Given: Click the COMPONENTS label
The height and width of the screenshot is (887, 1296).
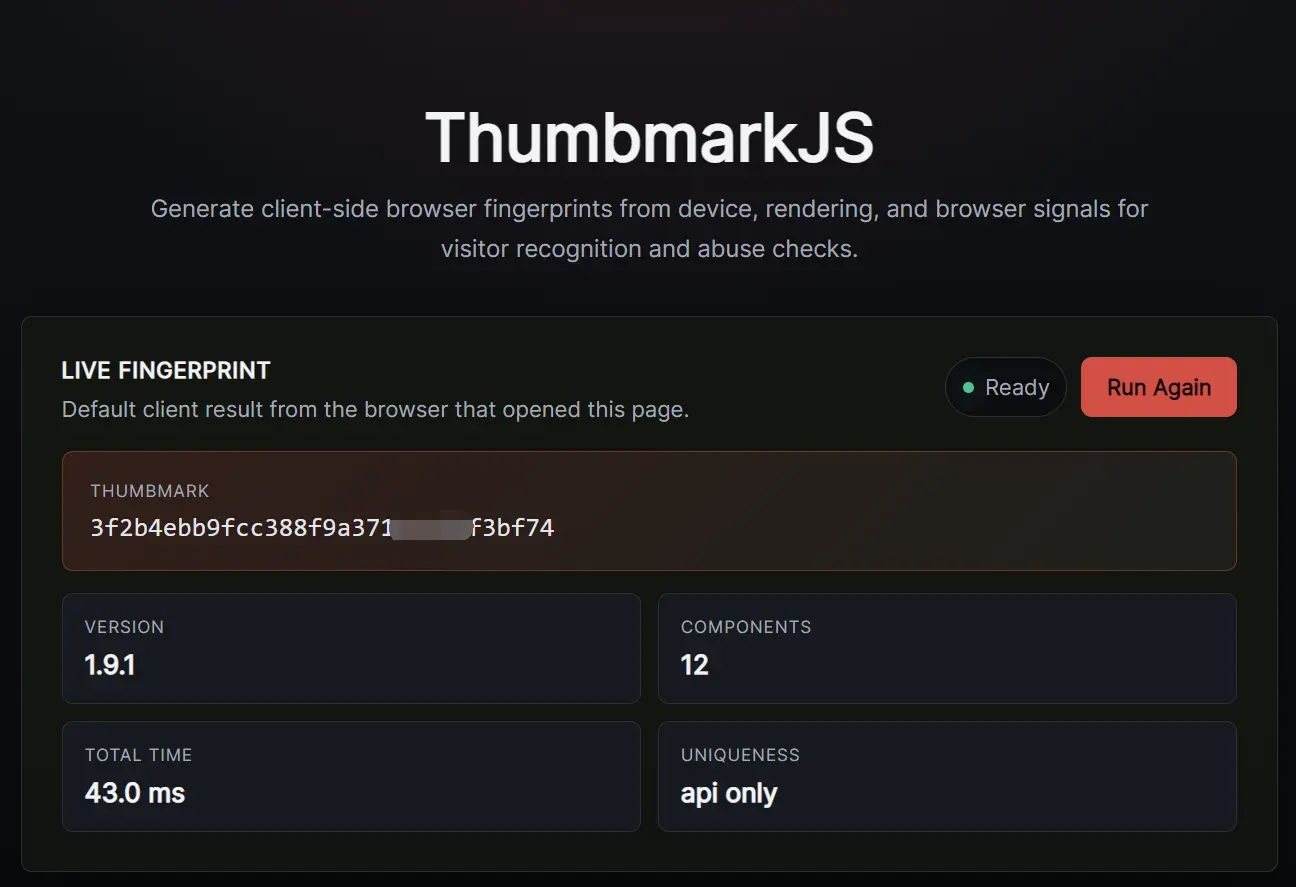Looking at the screenshot, I should (x=746, y=627).
